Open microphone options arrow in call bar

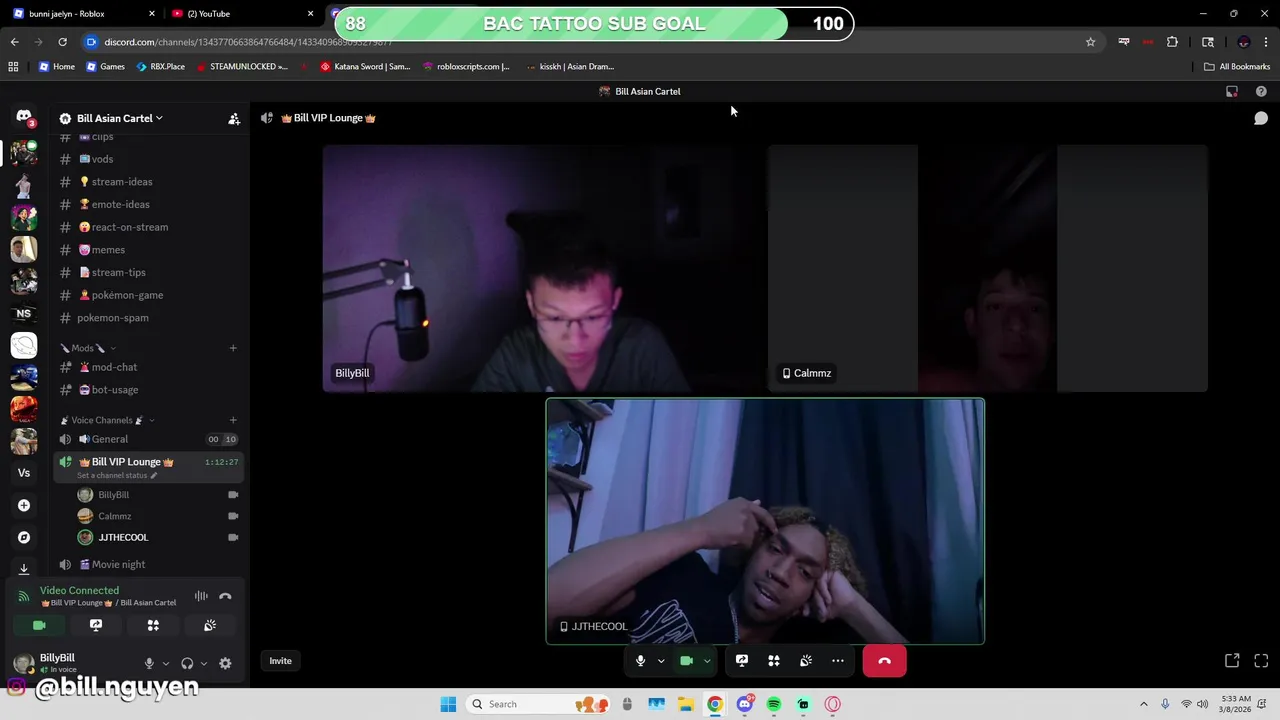tap(661, 661)
